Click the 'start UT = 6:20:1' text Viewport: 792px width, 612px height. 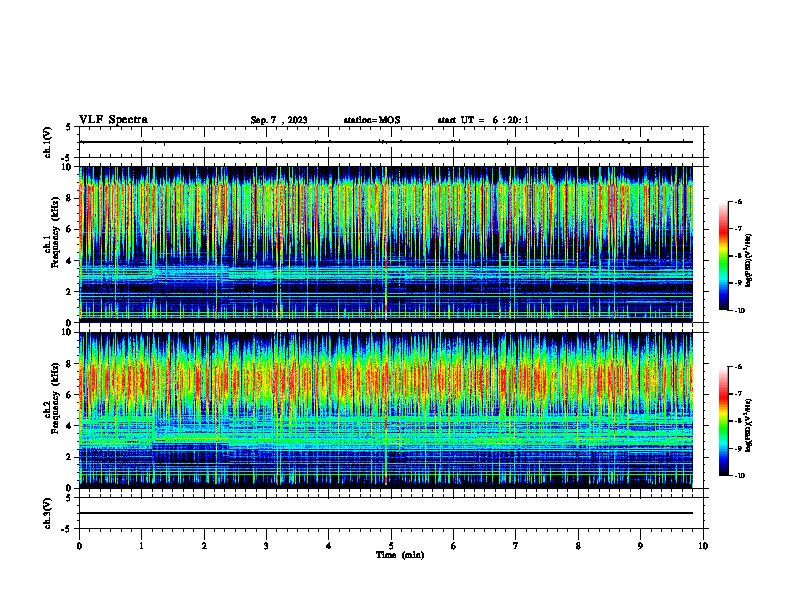coord(483,120)
